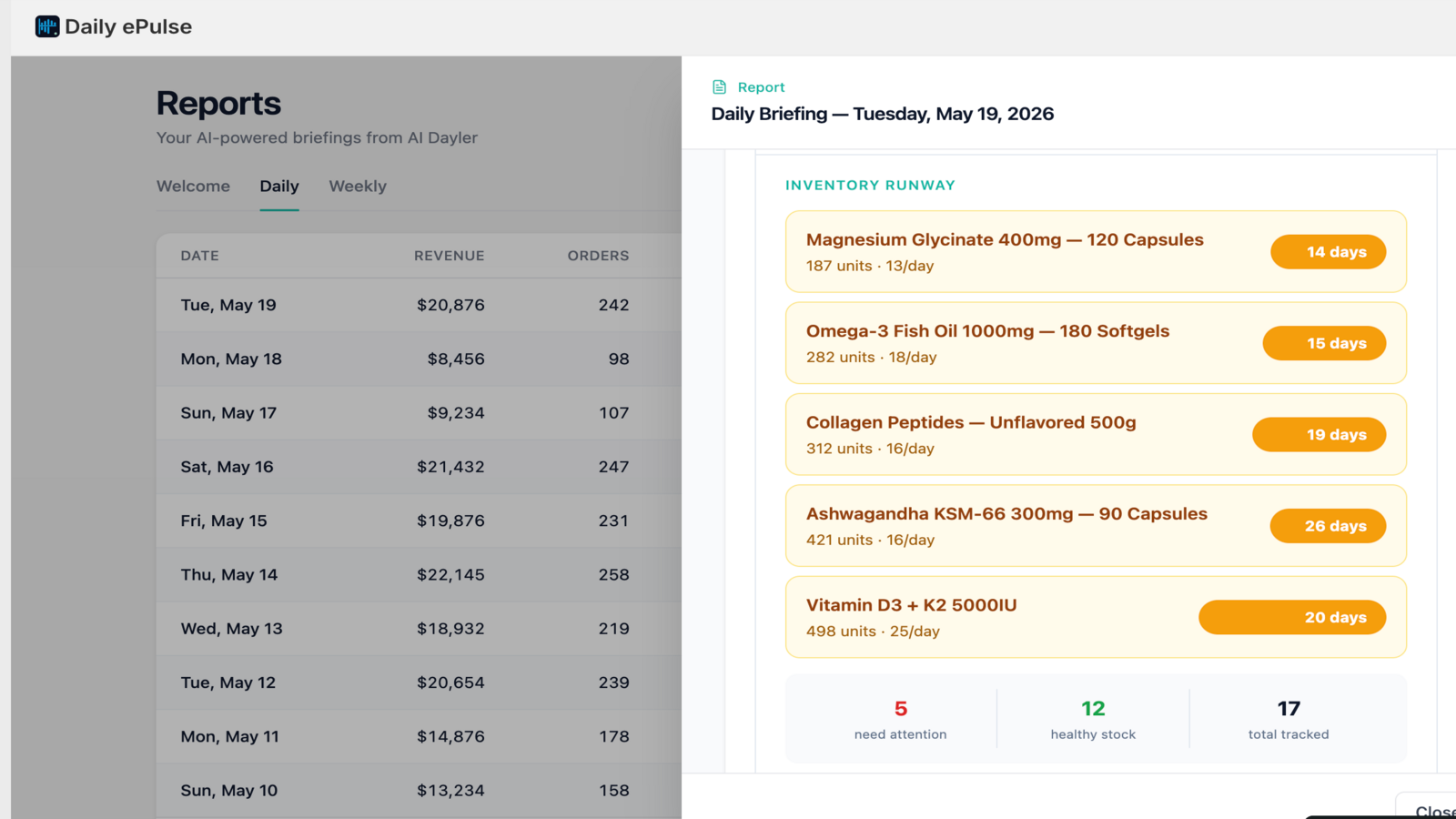Click the Vitamin D3 + K2 5000IU name

[912, 605]
